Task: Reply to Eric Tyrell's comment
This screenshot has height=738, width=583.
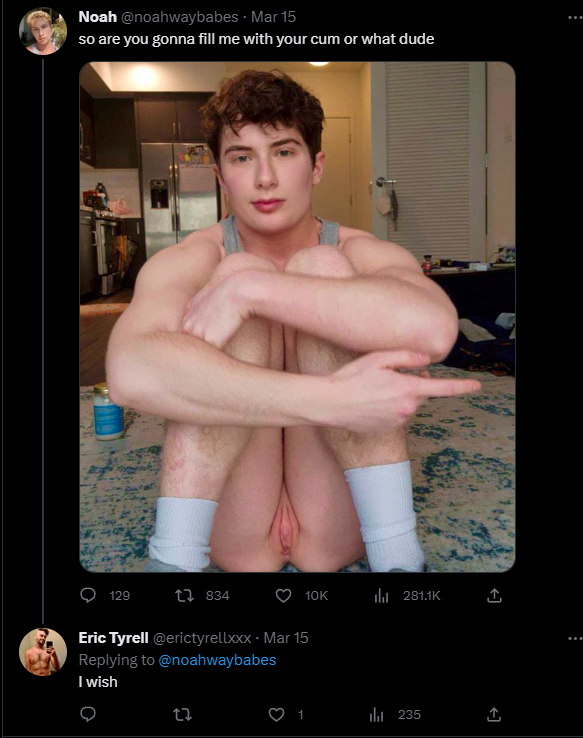Action: pos(88,714)
